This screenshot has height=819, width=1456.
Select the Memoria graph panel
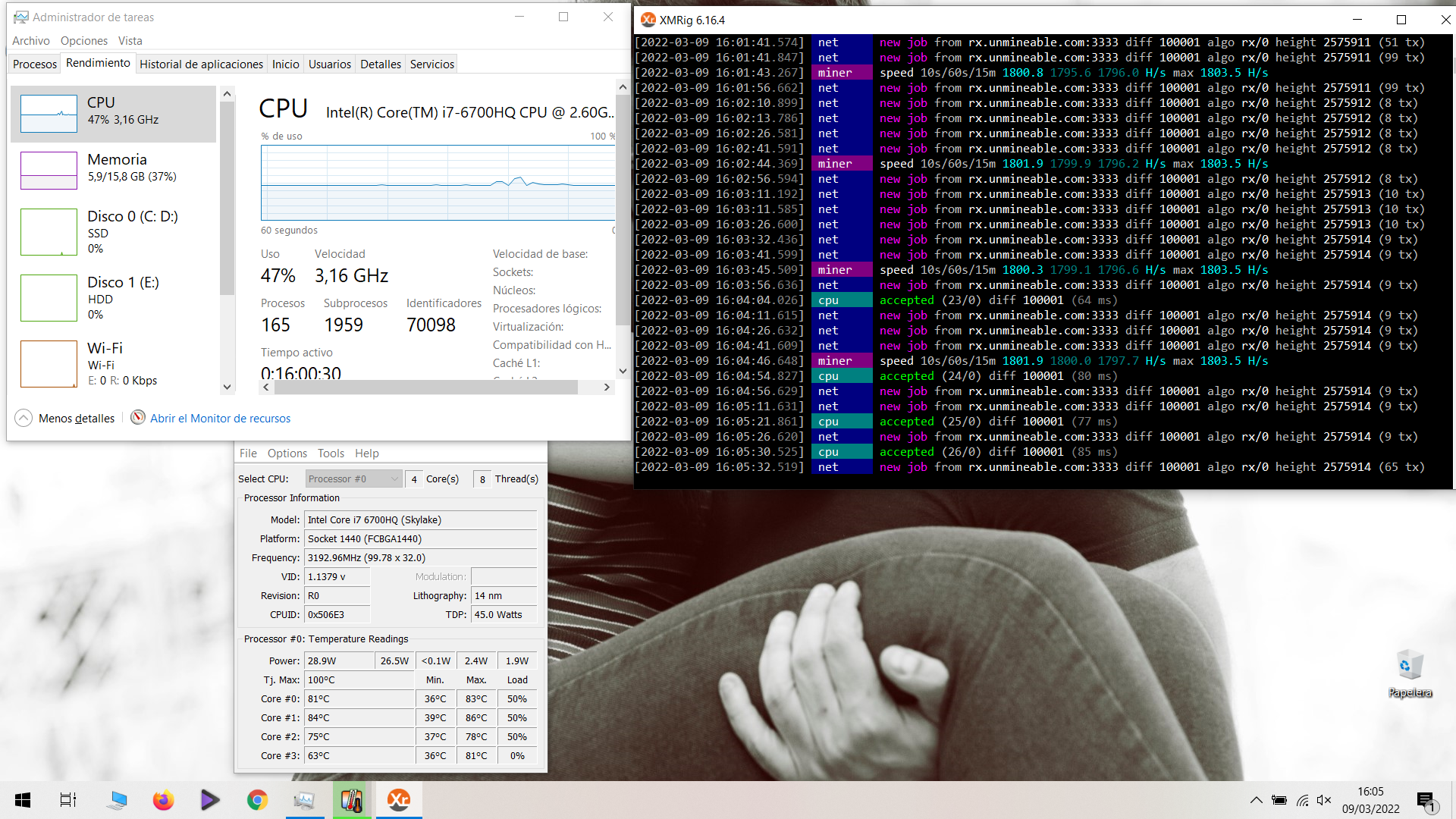pyautogui.click(x=114, y=170)
